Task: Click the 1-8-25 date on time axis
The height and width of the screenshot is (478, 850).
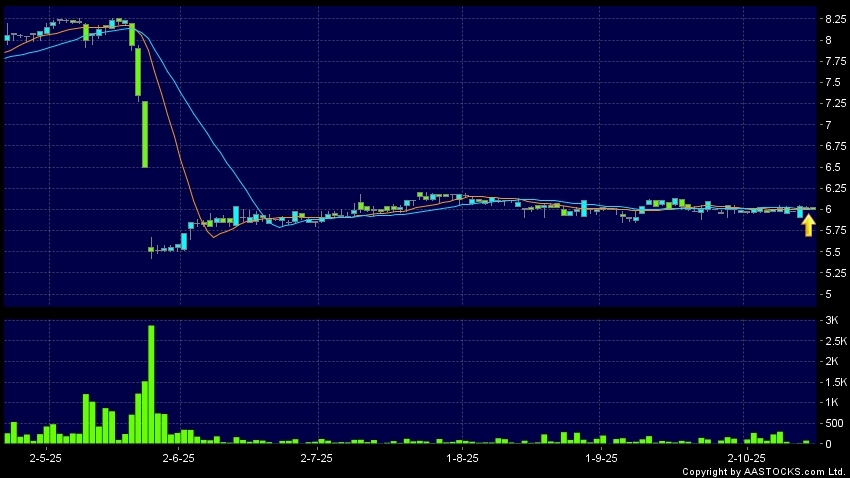Action: click(x=460, y=457)
